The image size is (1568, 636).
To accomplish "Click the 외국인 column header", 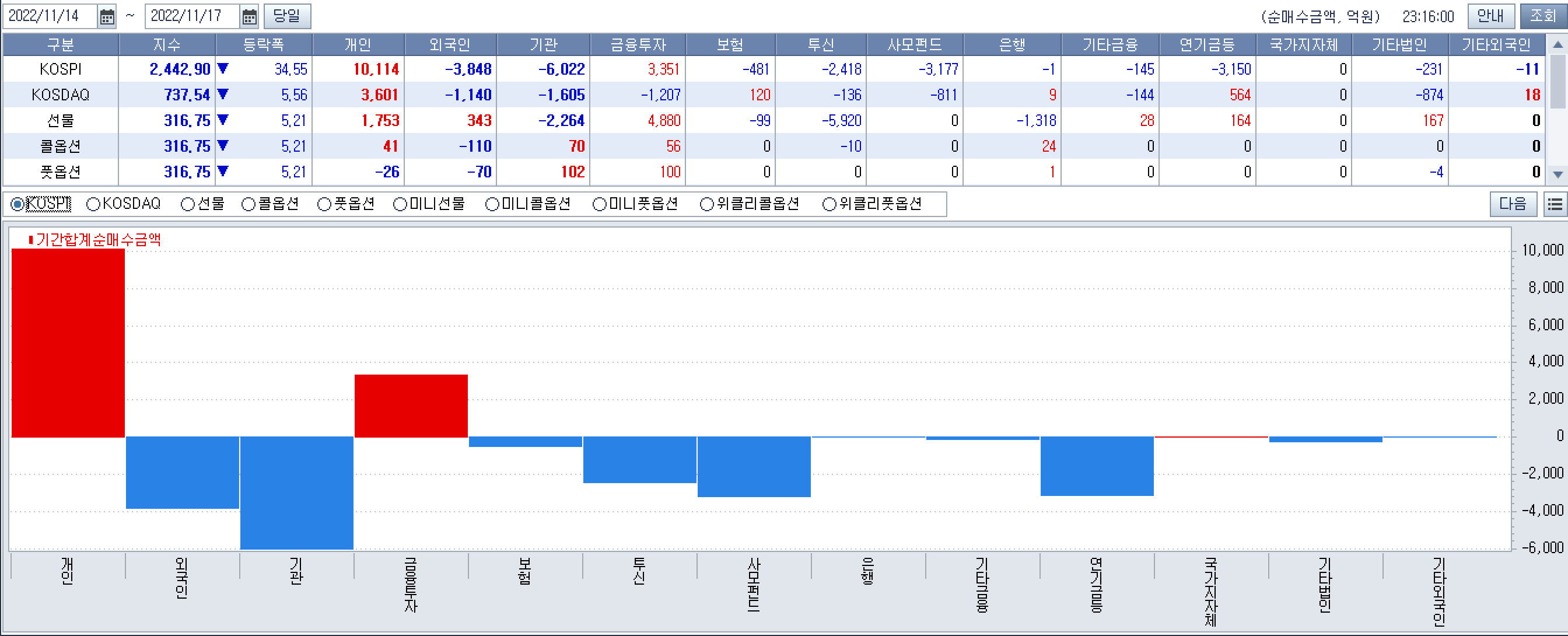I will click(450, 44).
